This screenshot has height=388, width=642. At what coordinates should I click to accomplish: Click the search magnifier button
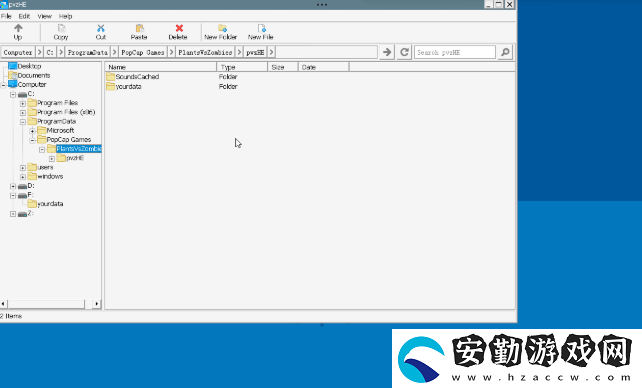(x=506, y=52)
